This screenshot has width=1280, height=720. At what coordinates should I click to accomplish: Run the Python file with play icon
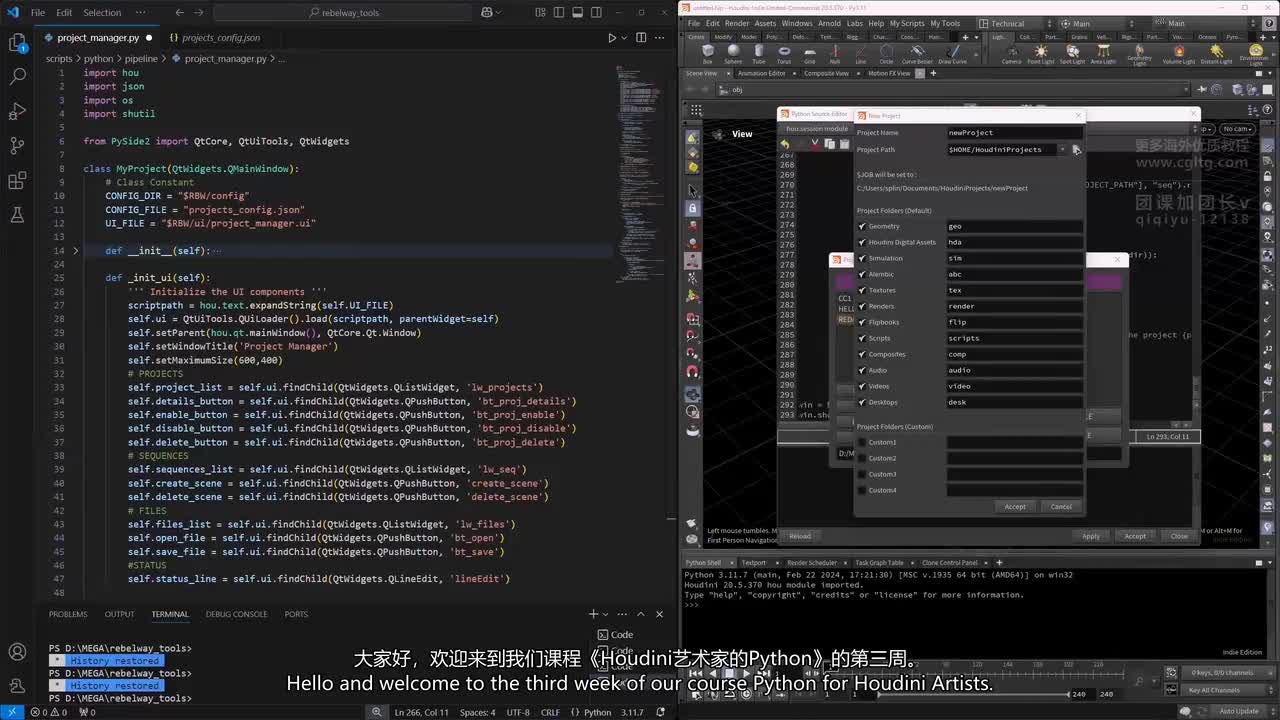point(612,38)
